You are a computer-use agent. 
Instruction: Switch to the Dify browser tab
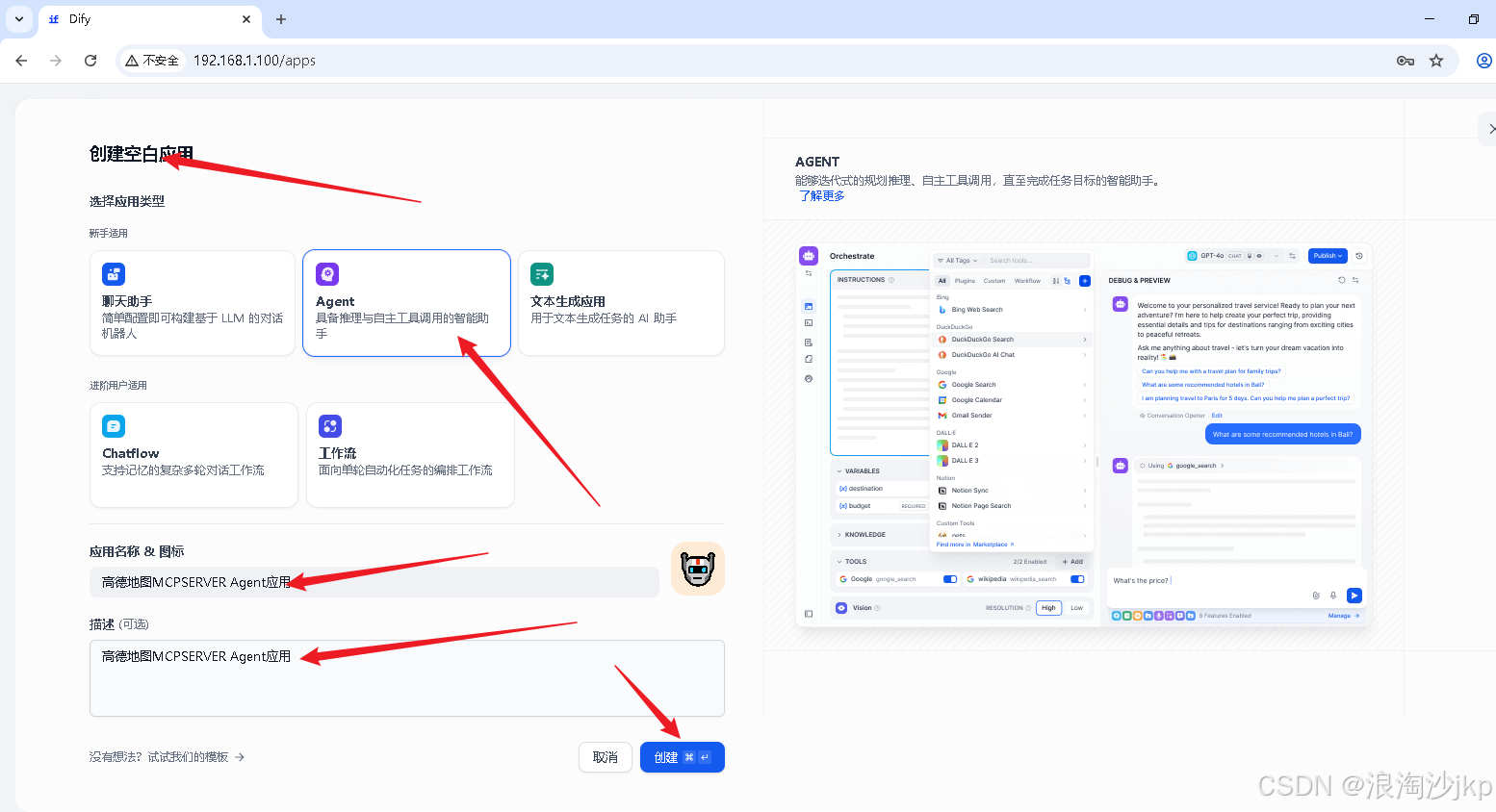tap(149, 19)
